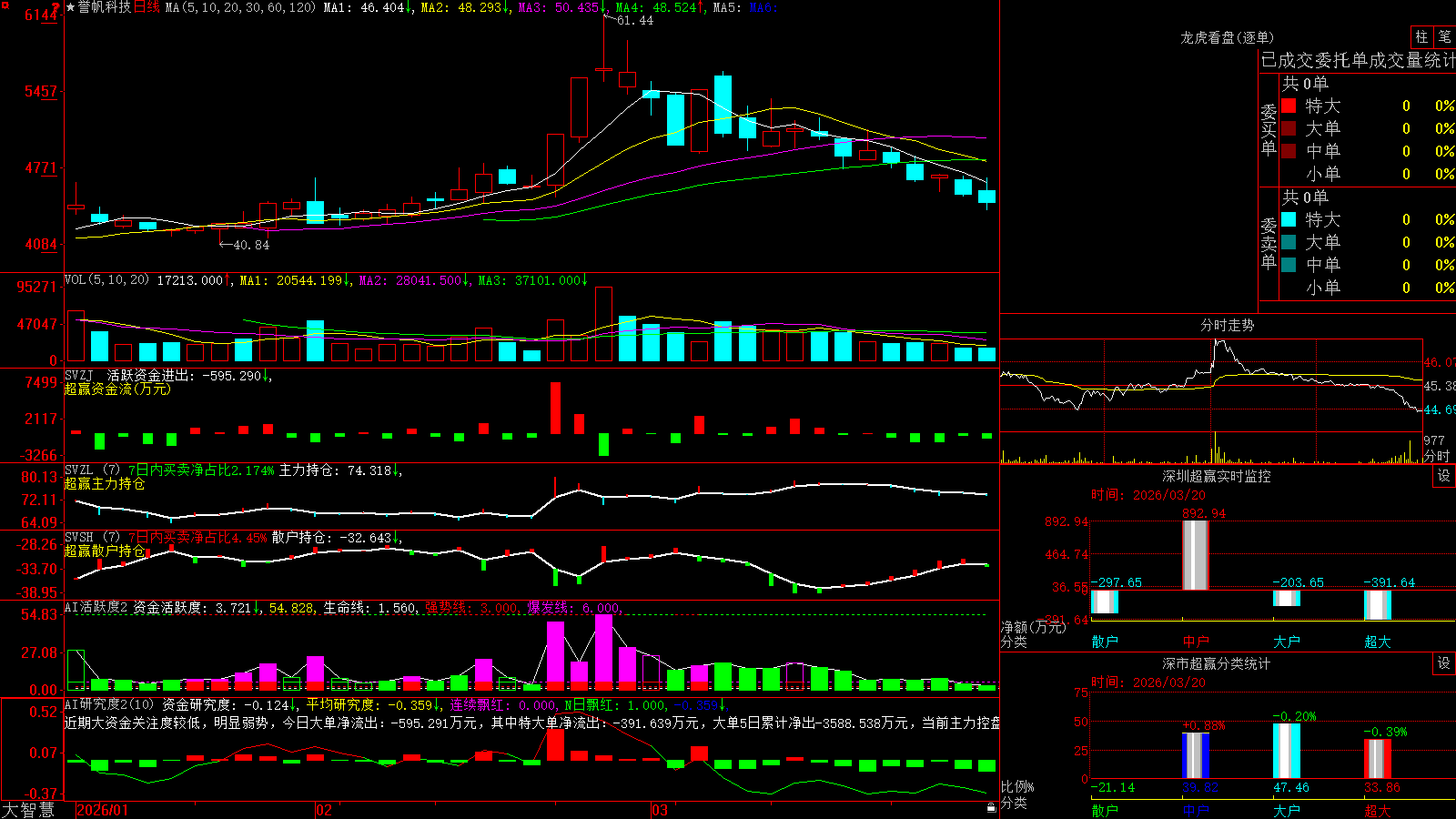Viewport: 1456px width, 819px height.
Task: Click the 委卖单 vertical label
Action: coord(1269,243)
